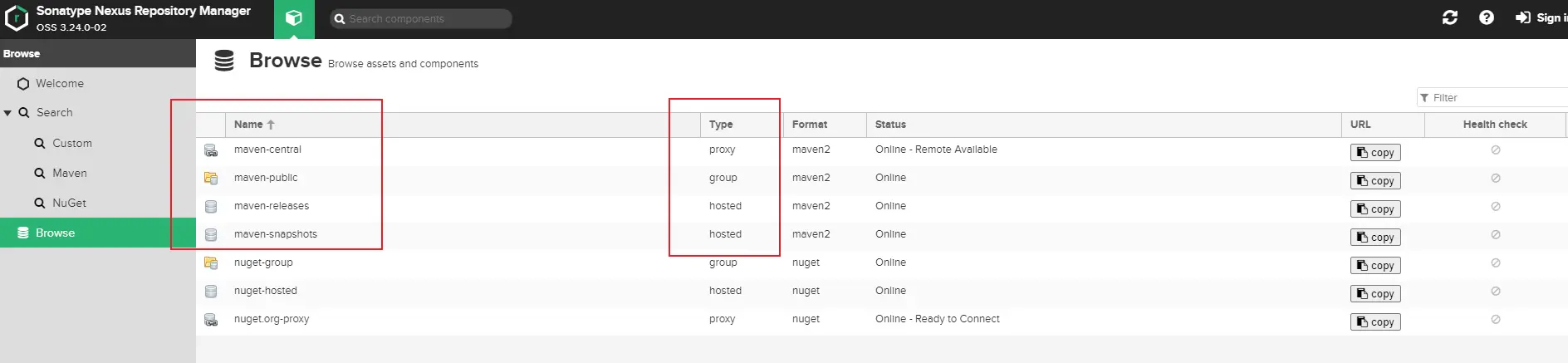The image size is (1568, 363).
Task: Click health check icon for maven-public
Action: (x=1496, y=179)
